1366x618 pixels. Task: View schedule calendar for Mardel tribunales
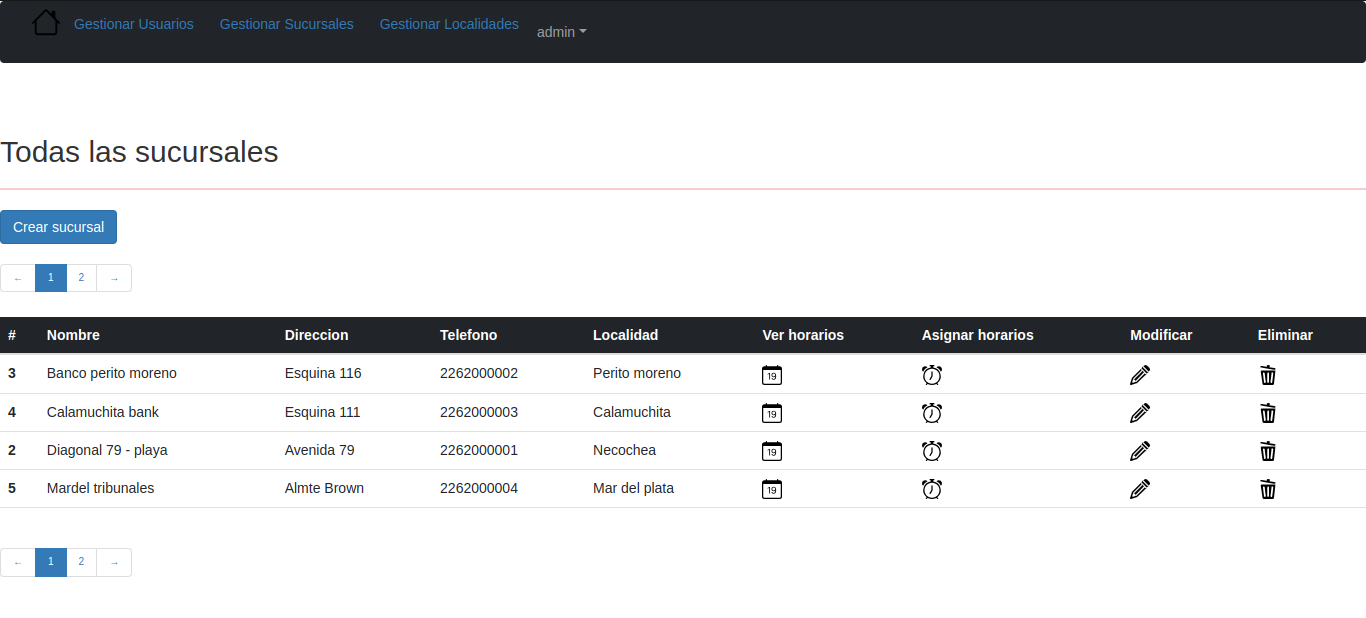click(x=771, y=489)
